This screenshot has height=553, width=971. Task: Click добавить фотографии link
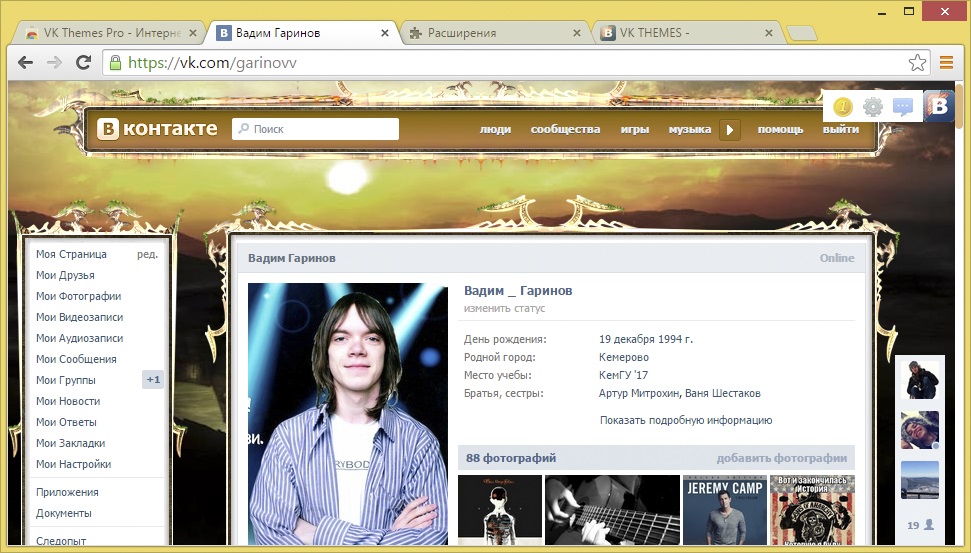click(782, 458)
